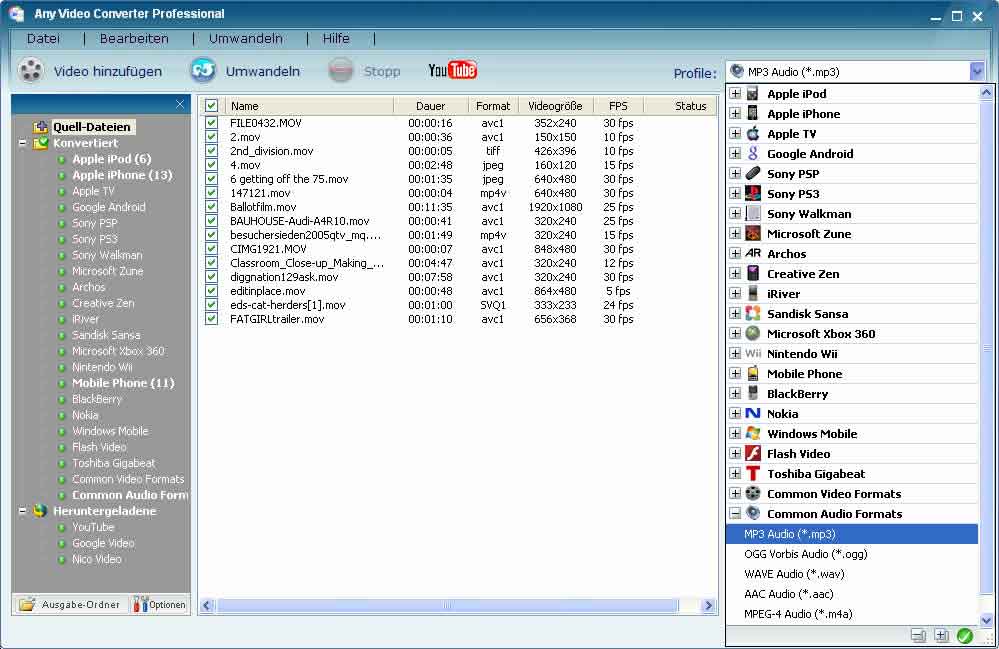
Task: Click the profile list scroll down arrow
Action: (x=986, y=619)
